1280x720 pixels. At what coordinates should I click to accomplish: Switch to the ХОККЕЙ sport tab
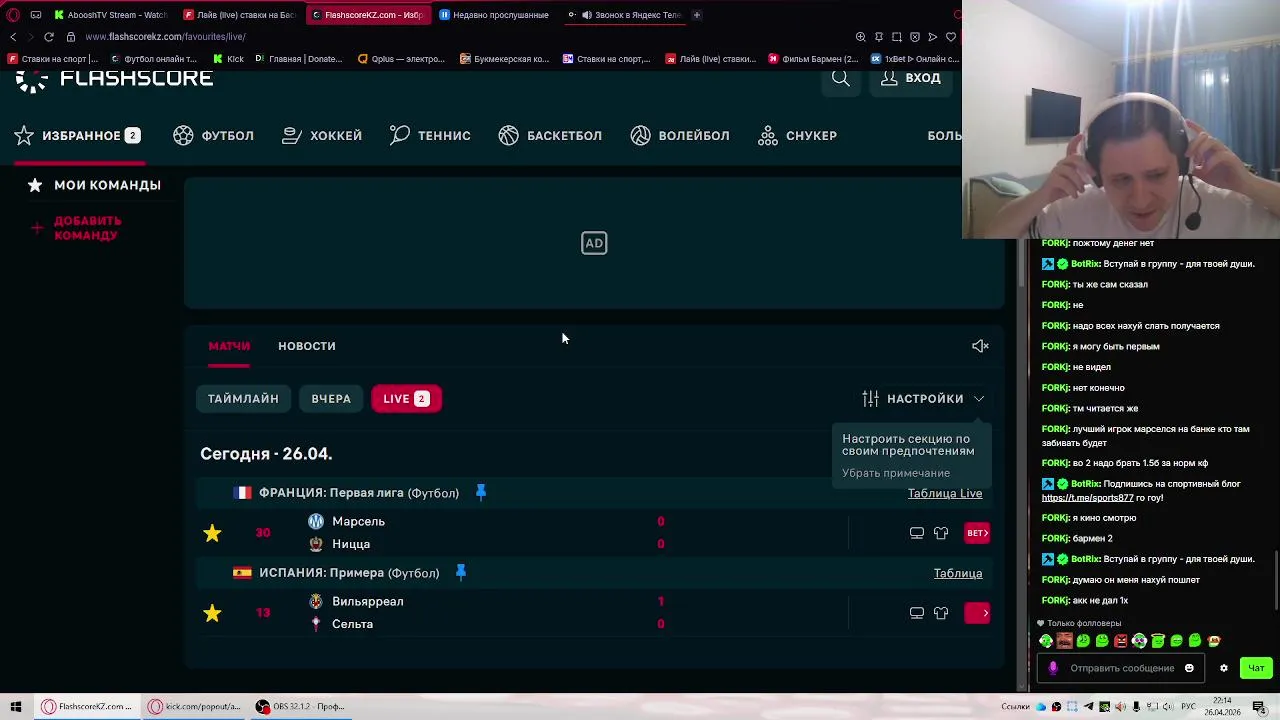click(x=322, y=136)
